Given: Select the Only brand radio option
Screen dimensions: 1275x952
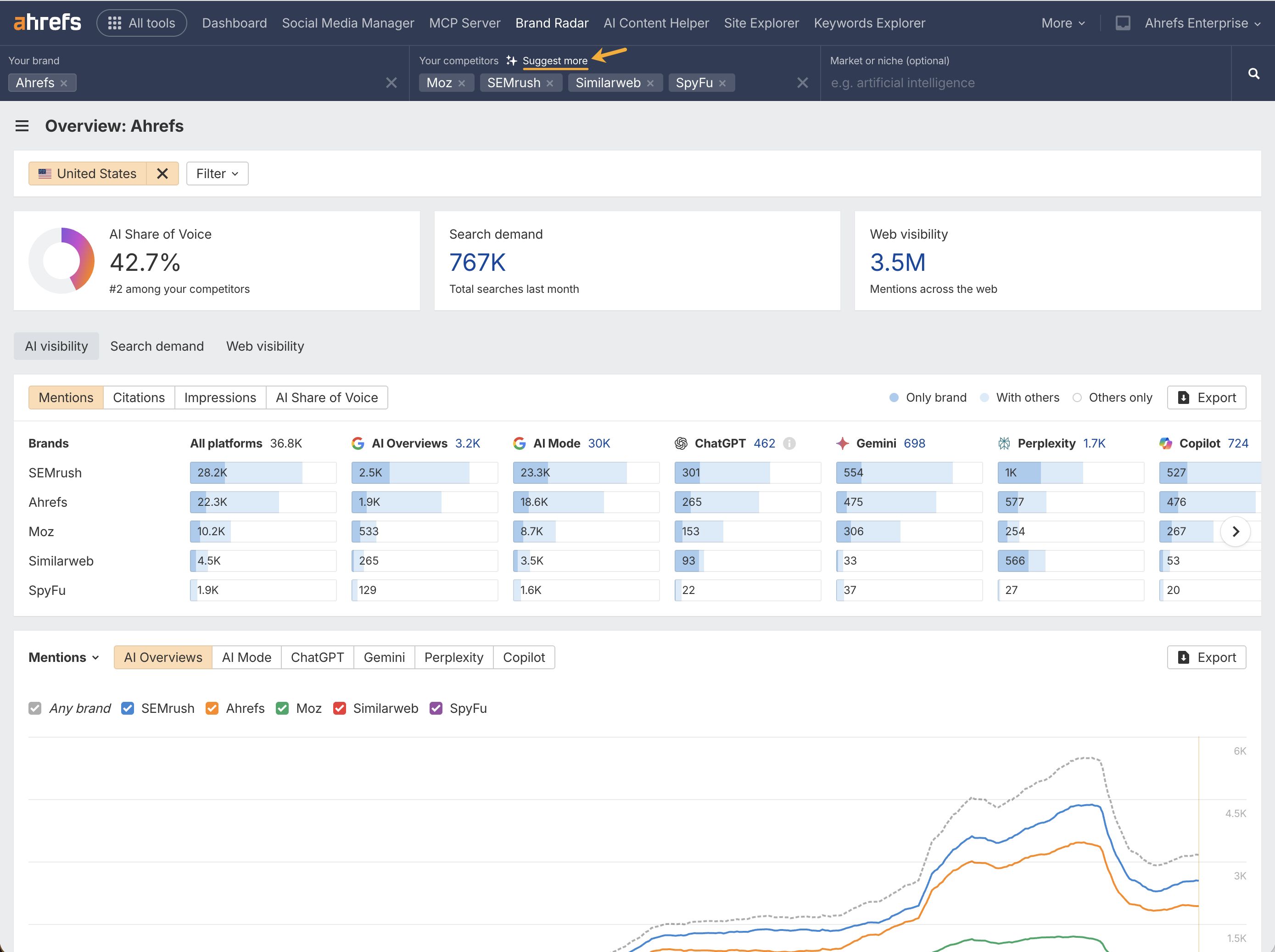Looking at the screenshot, I should tap(894, 398).
